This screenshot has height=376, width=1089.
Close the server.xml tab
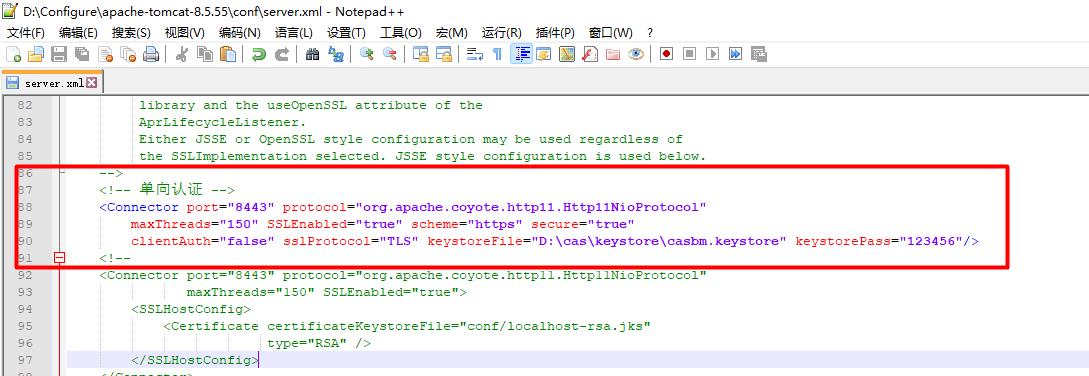(x=92, y=83)
